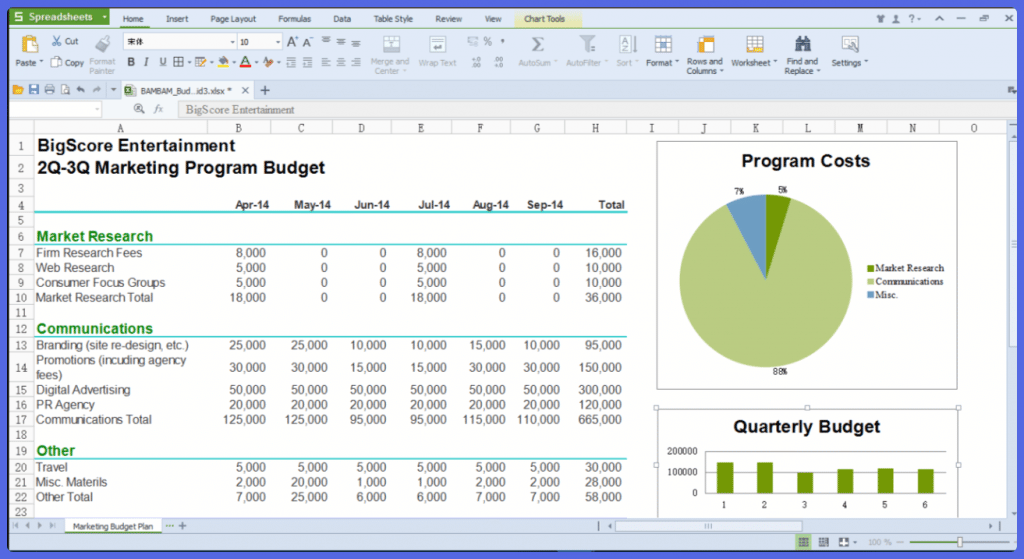
Task: Open the font name dropdown
Action: (232, 42)
